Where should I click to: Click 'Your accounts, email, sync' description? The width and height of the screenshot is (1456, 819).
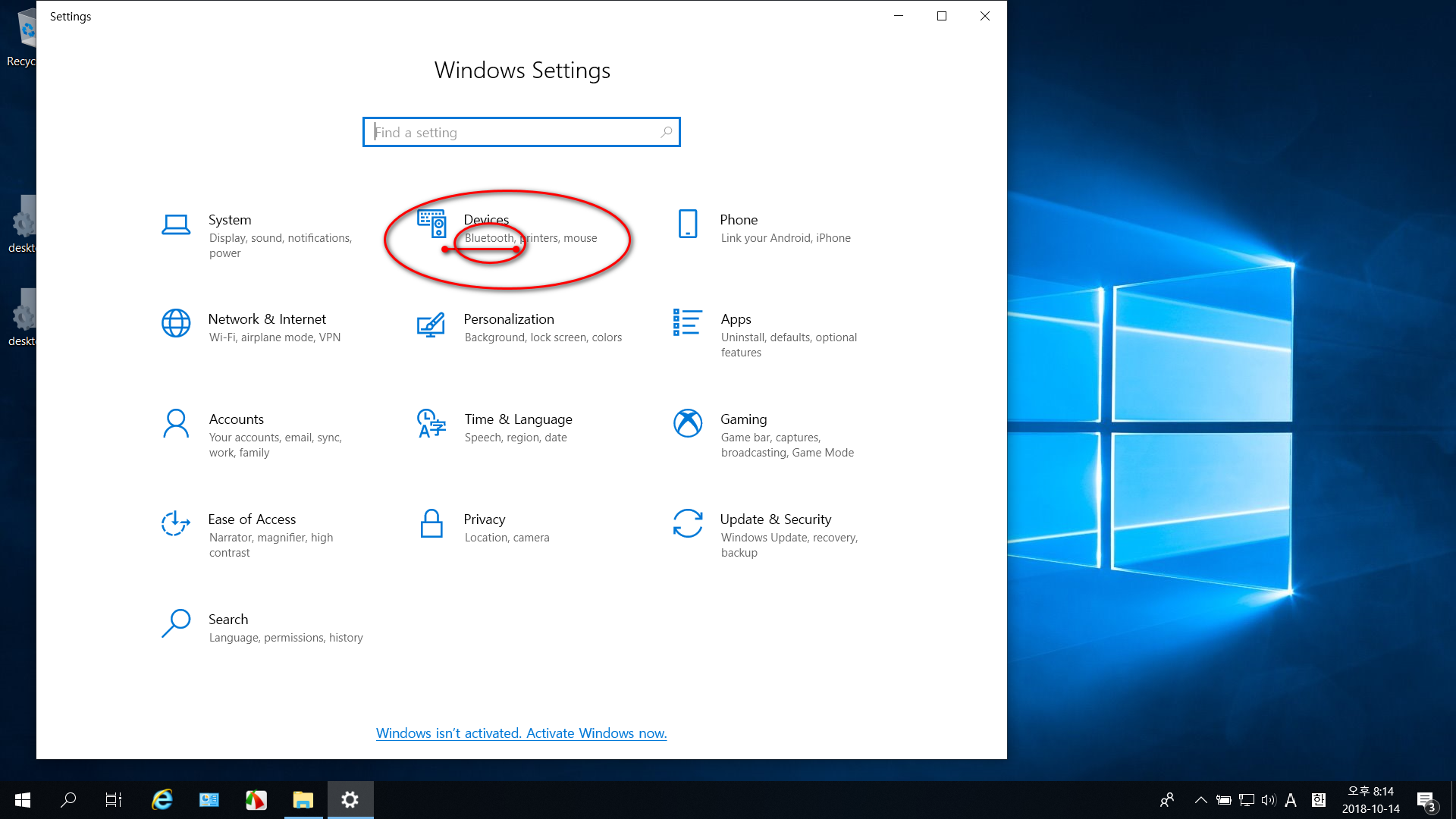click(x=275, y=445)
